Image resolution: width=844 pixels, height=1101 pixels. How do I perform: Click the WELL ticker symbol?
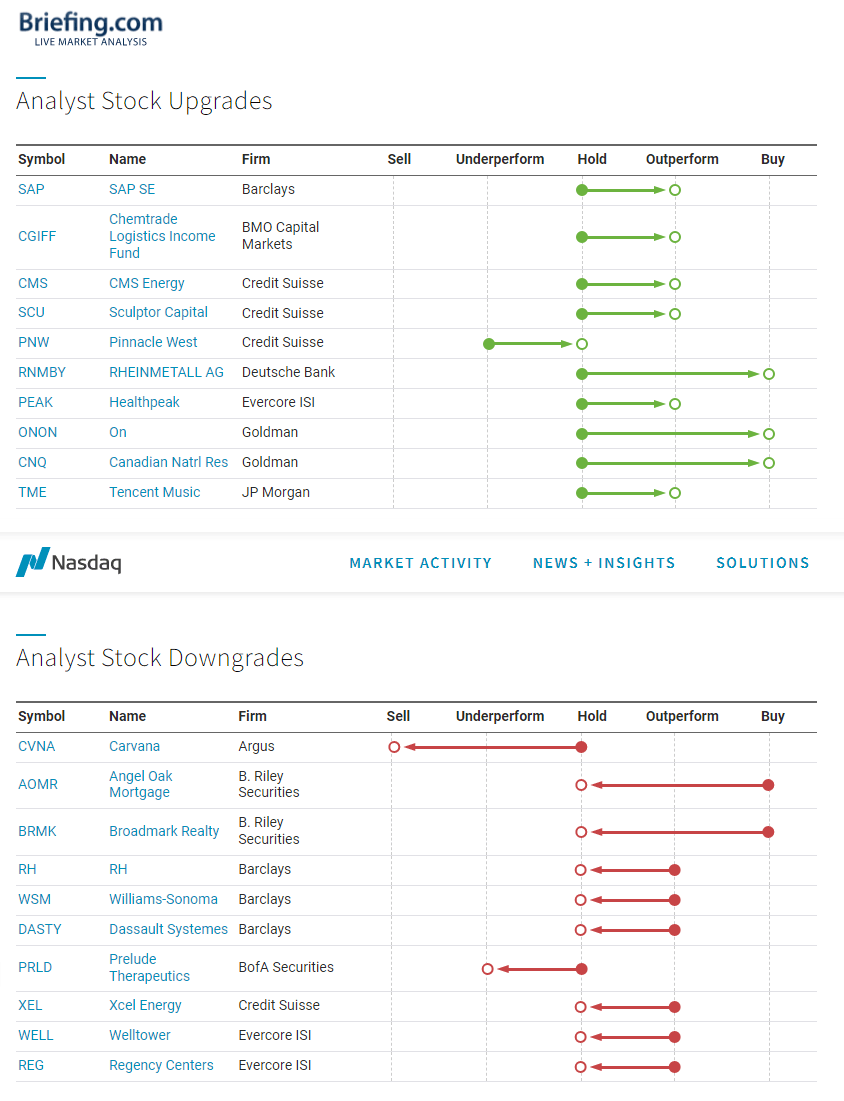[36, 1036]
